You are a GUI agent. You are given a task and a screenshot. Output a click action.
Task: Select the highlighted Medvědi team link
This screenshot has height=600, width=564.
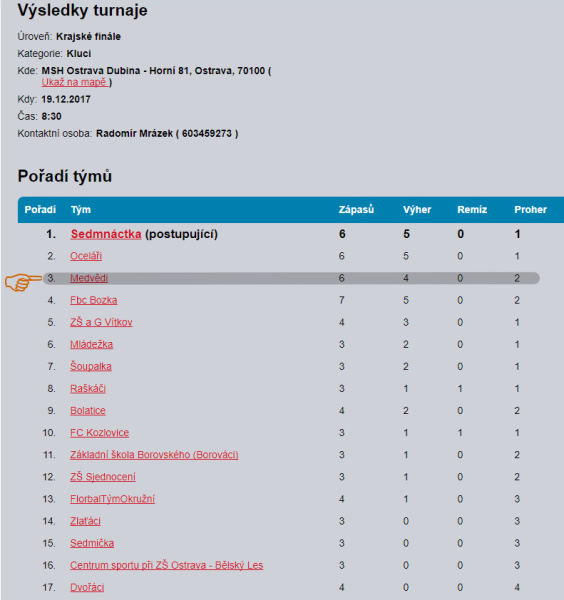tap(89, 278)
